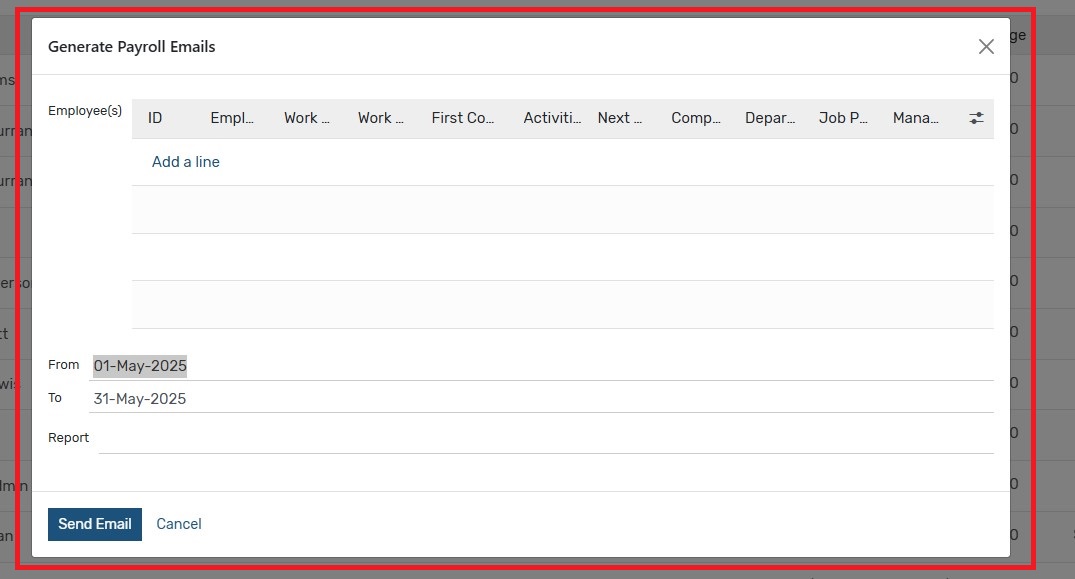Click the Send Email button
Viewport: 1075px width, 579px height.
click(x=95, y=524)
